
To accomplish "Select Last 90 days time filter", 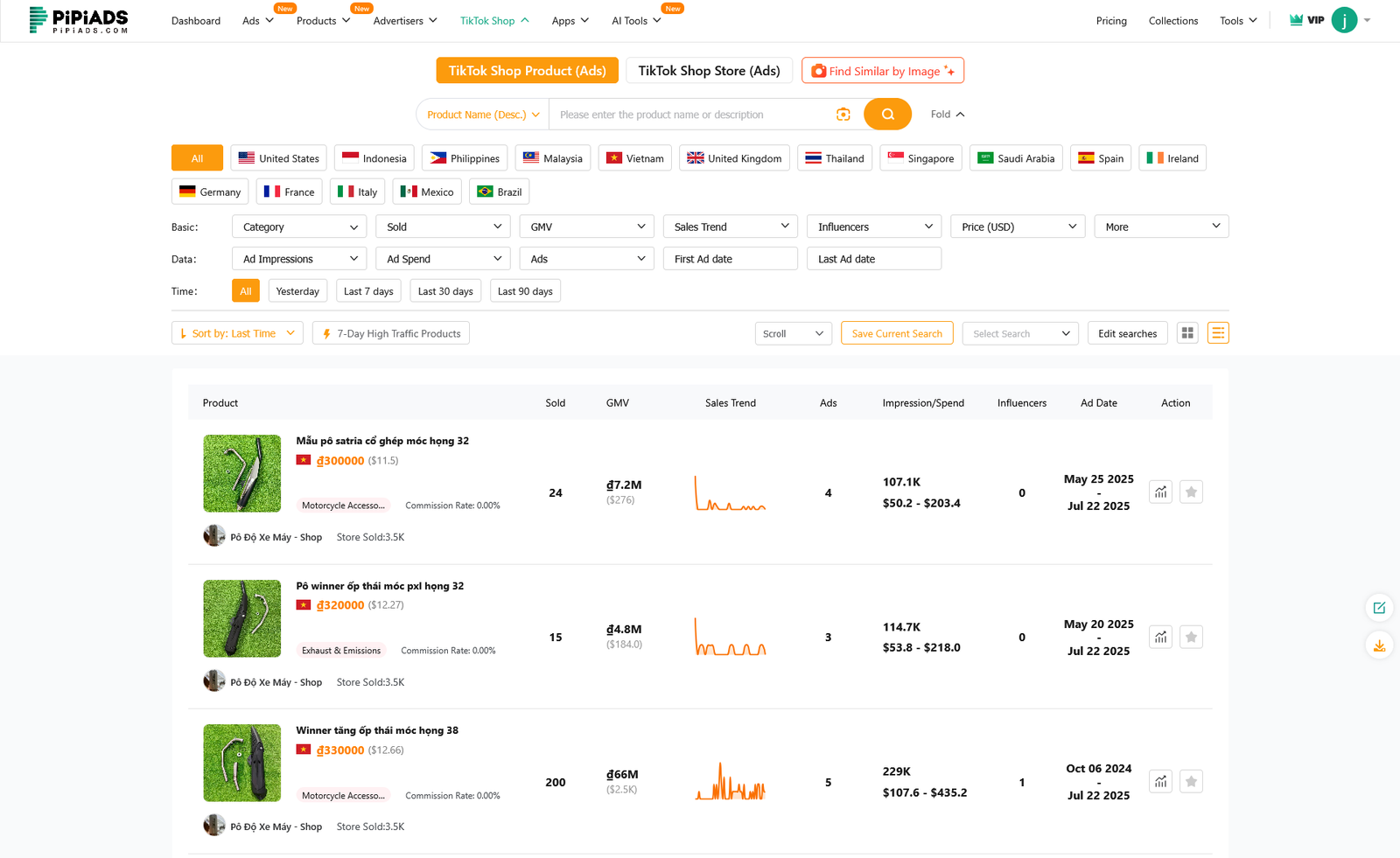I will coord(525,291).
